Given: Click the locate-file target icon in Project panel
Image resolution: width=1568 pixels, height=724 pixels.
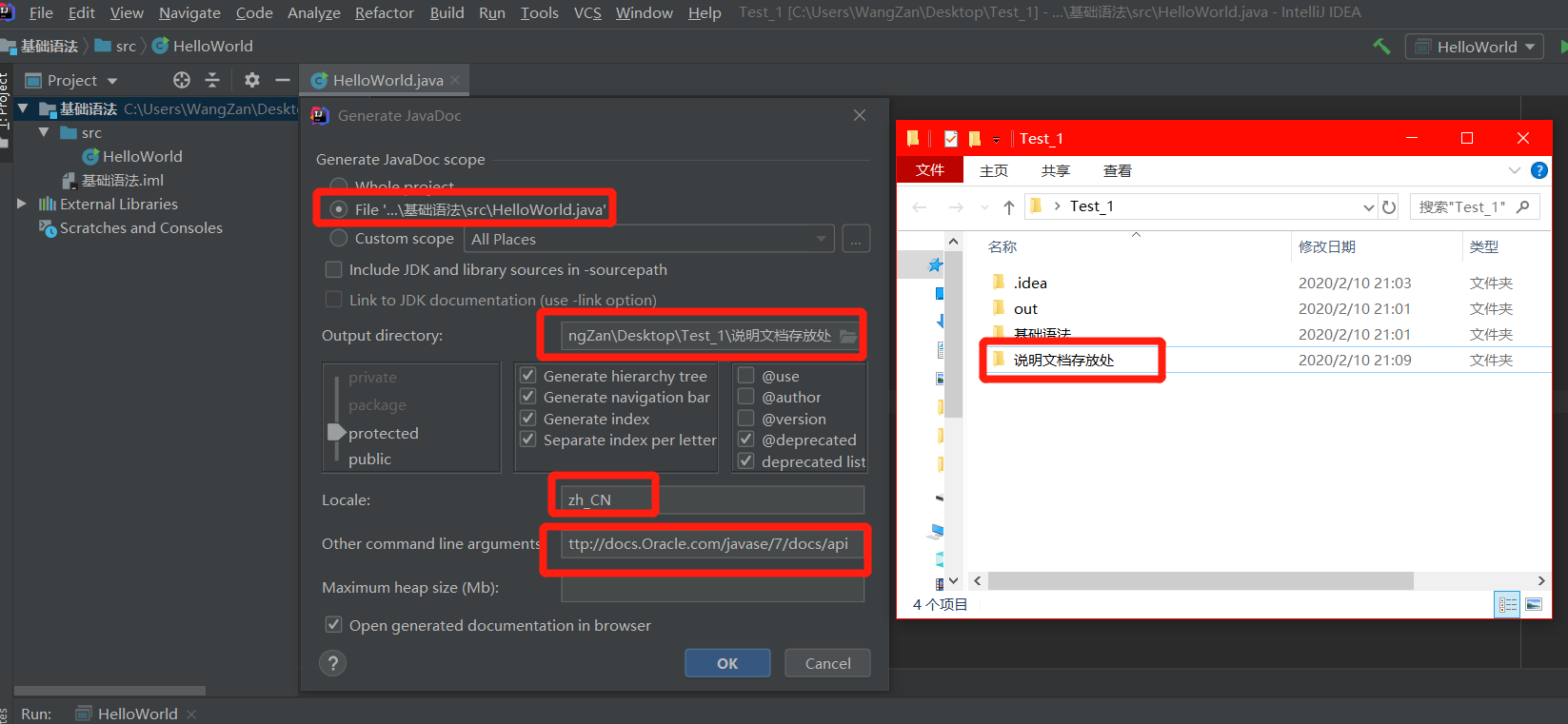Looking at the screenshot, I should (x=182, y=80).
